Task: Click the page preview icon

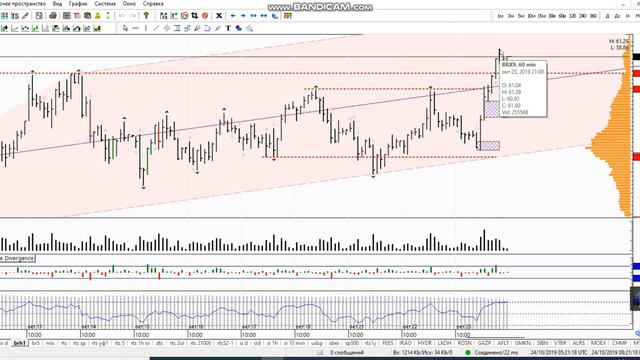Action: [39, 16]
